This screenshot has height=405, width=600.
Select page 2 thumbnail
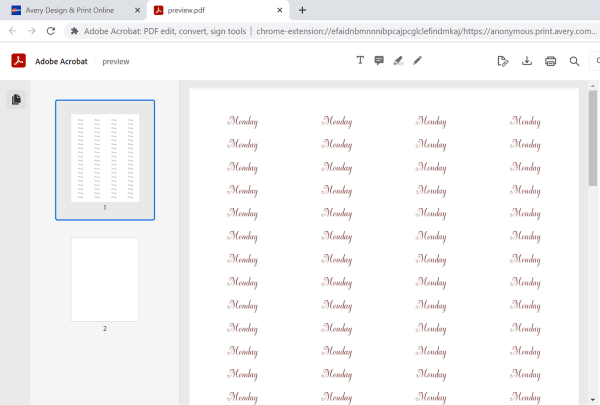coord(105,279)
